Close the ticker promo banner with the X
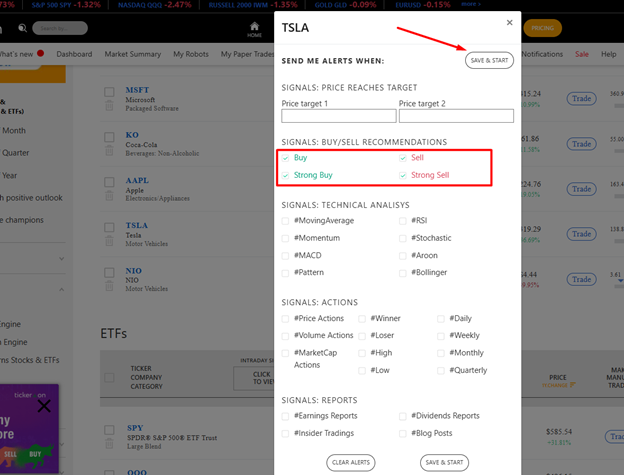Viewport: 624px width, 475px height. tap(44, 406)
